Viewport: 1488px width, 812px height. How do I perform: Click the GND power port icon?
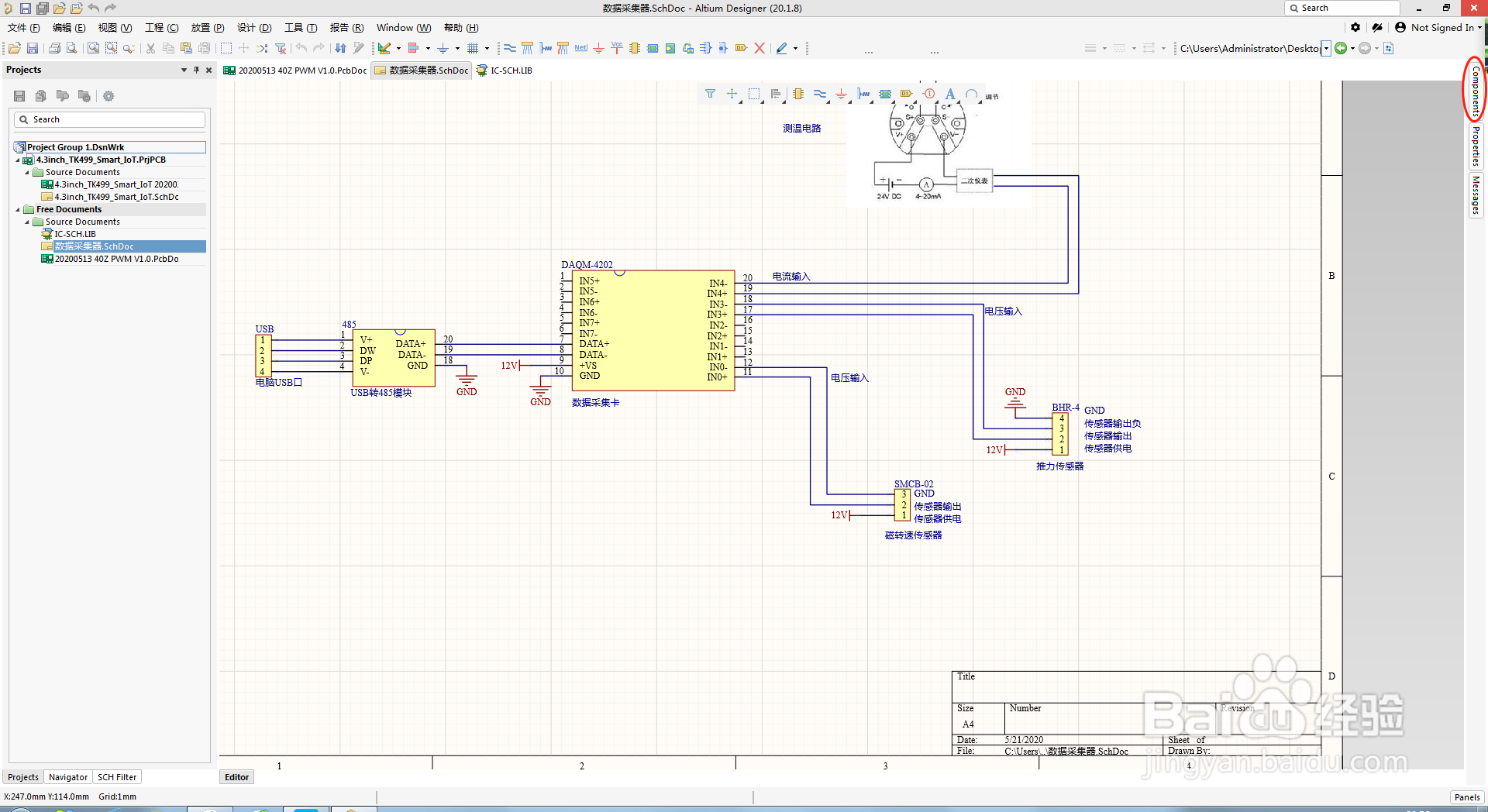(x=598, y=48)
